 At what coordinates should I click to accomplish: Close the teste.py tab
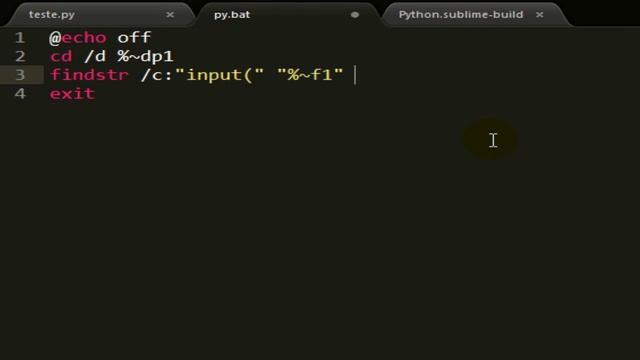click(x=170, y=15)
